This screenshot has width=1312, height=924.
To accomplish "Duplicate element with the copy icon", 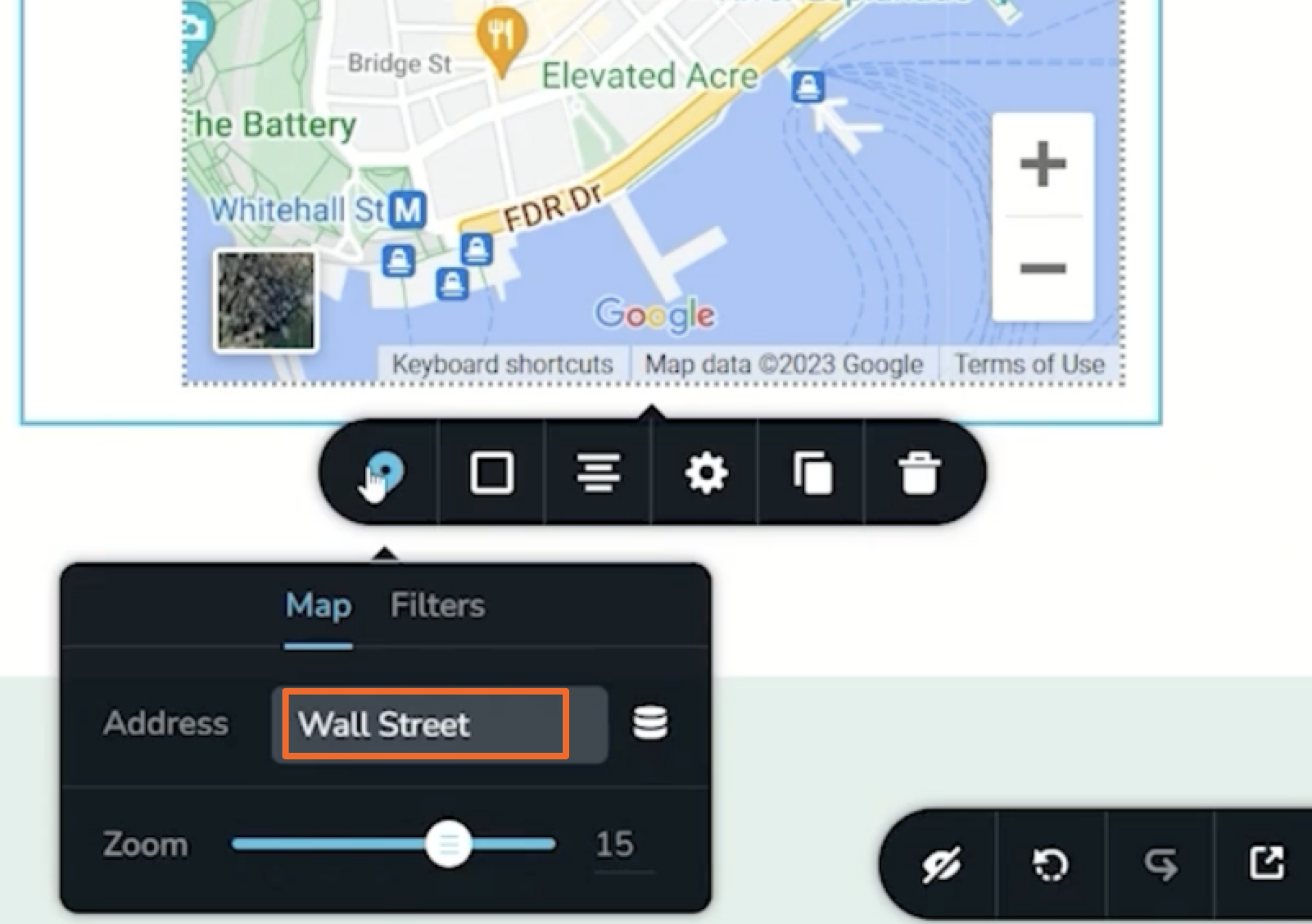I will (x=812, y=473).
